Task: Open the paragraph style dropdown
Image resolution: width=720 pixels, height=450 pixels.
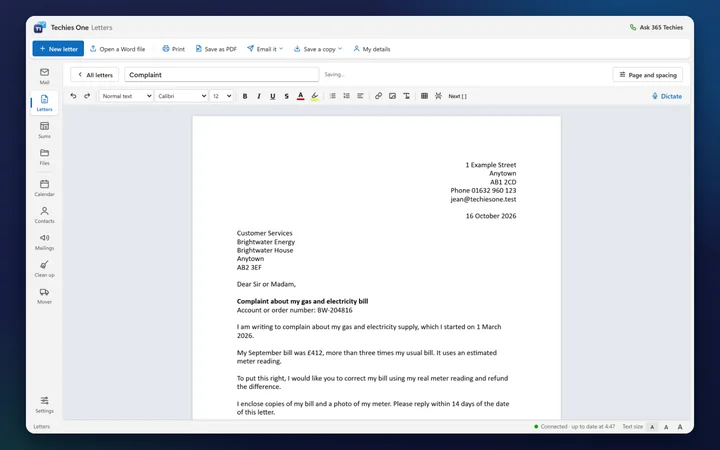Action: tap(126, 96)
